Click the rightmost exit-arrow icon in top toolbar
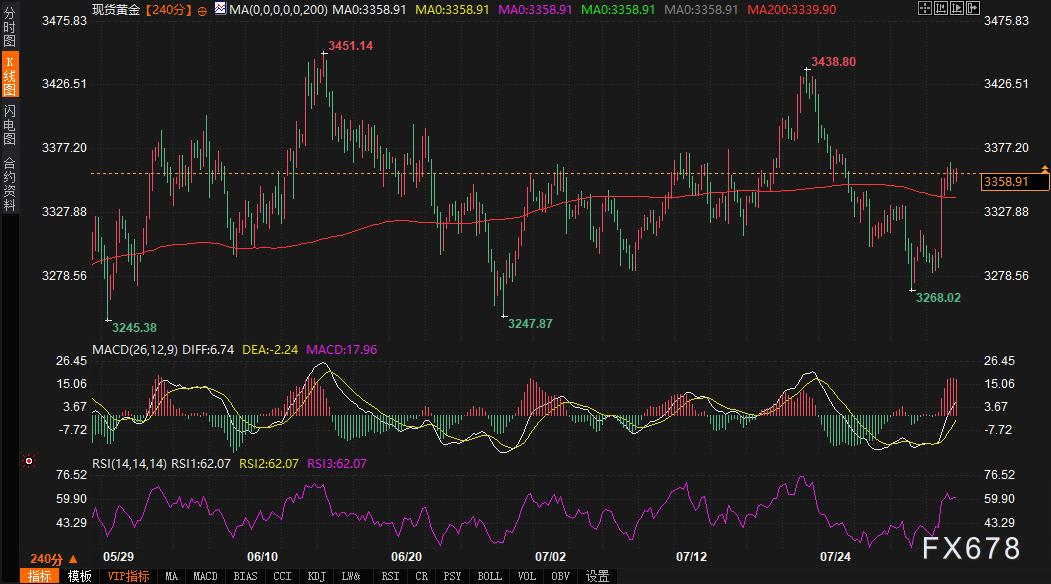Image resolution: width=1051 pixels, height=584 pixels. pyautogui.click(x=971, y=8)
